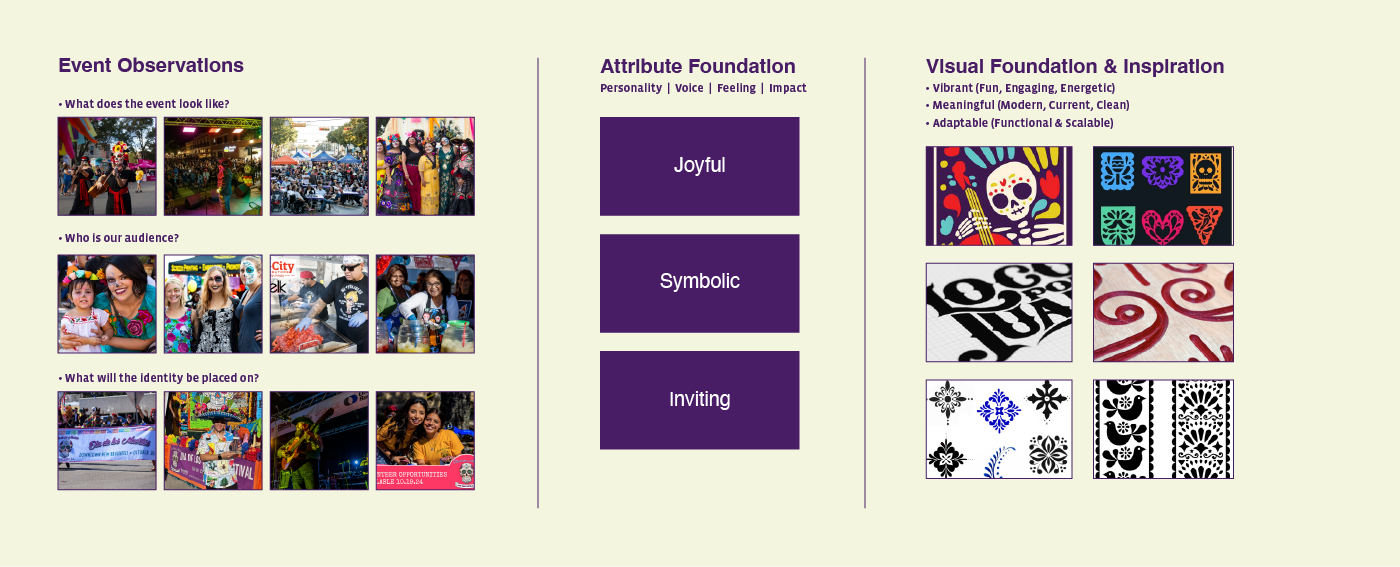This screenshot has height=567, width=1400.
Task: Select the black lettering sketch image
Action: (999, 312)
